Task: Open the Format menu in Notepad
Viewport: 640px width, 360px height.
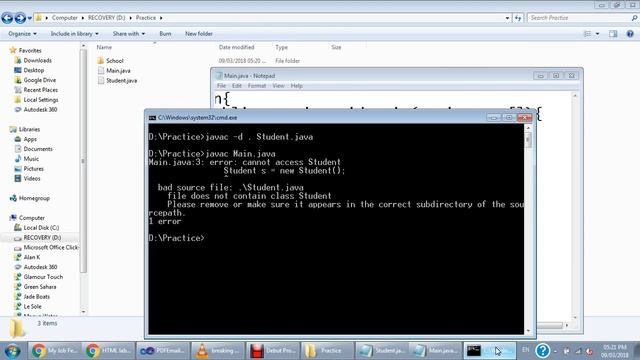Action: click(257, 86)
